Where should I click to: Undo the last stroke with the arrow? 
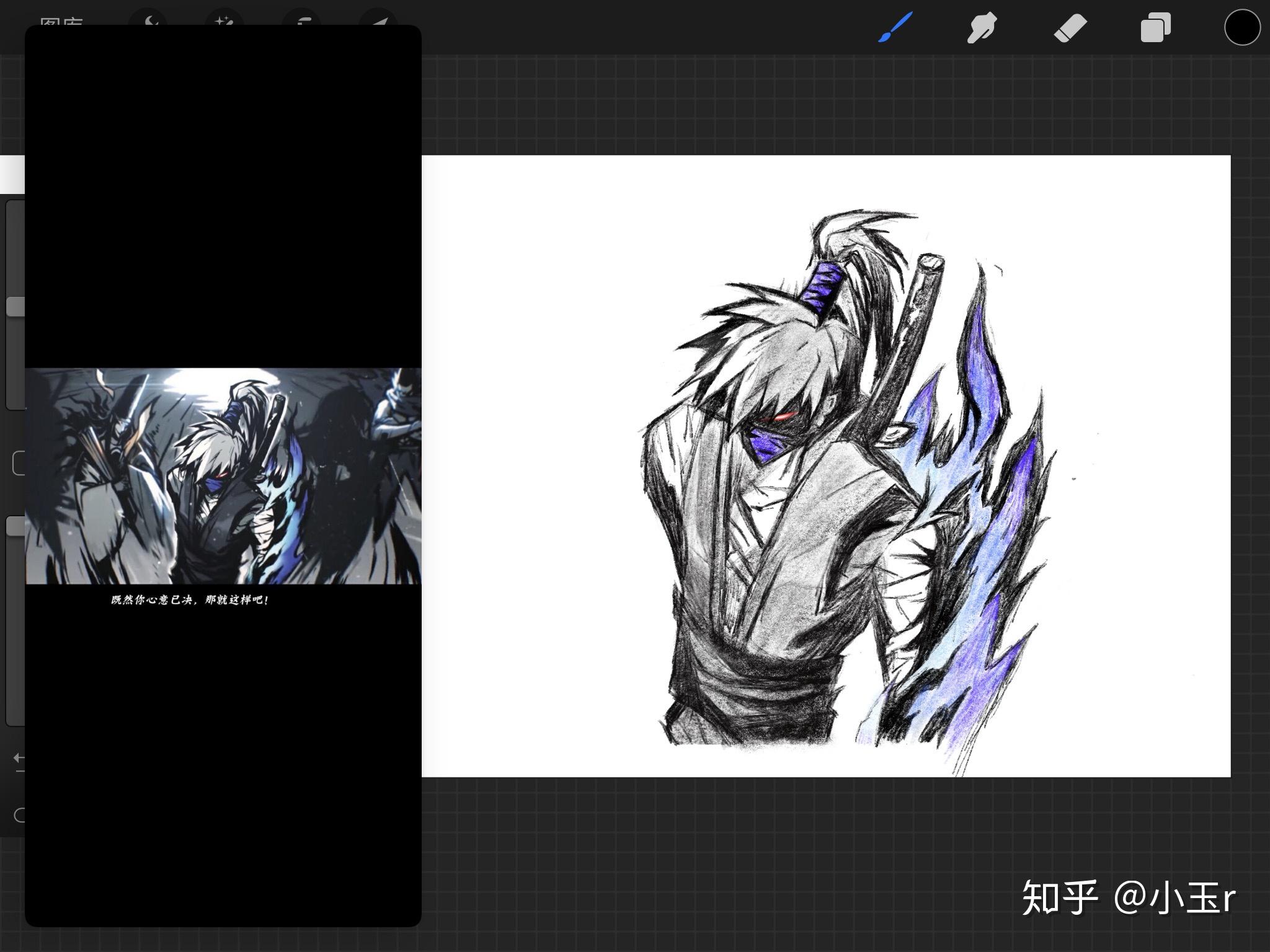pyautogui.click(x=19, y=758)
